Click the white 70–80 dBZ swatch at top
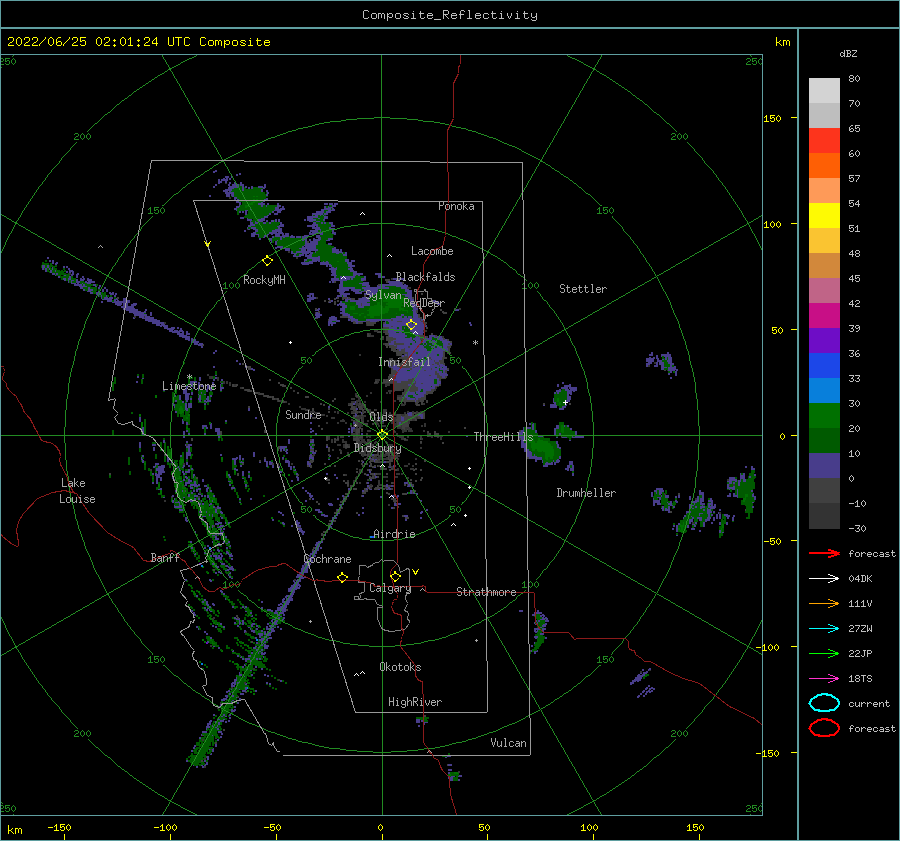The height and width of the screenshot is (841, 900). (x=824, y=91)
